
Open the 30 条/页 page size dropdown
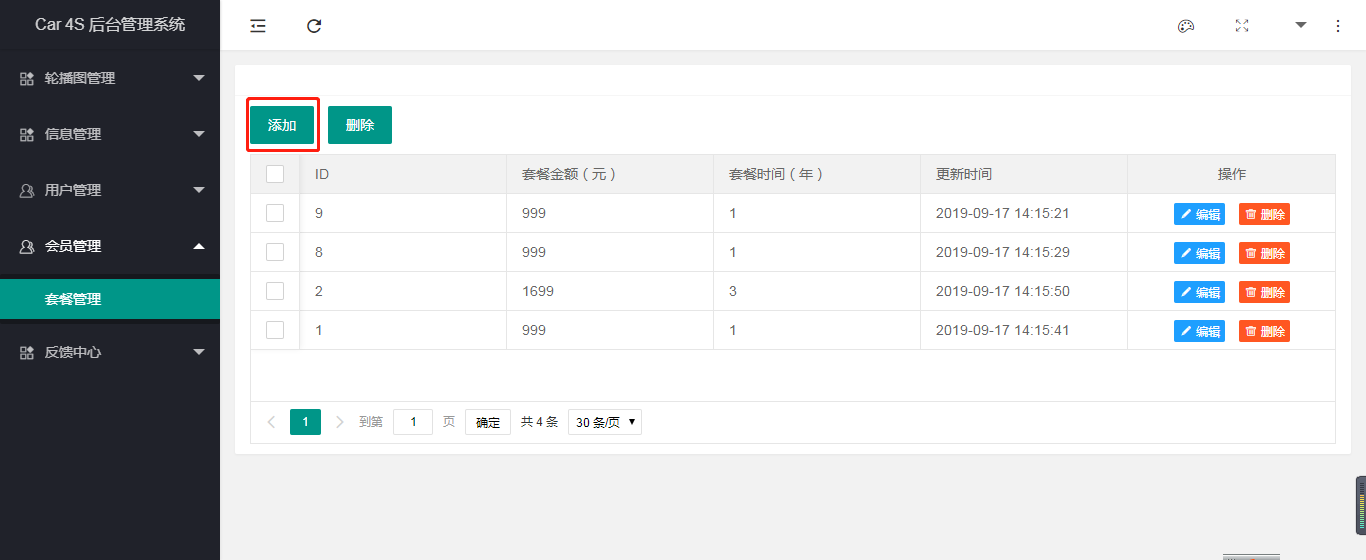[605, 422]
